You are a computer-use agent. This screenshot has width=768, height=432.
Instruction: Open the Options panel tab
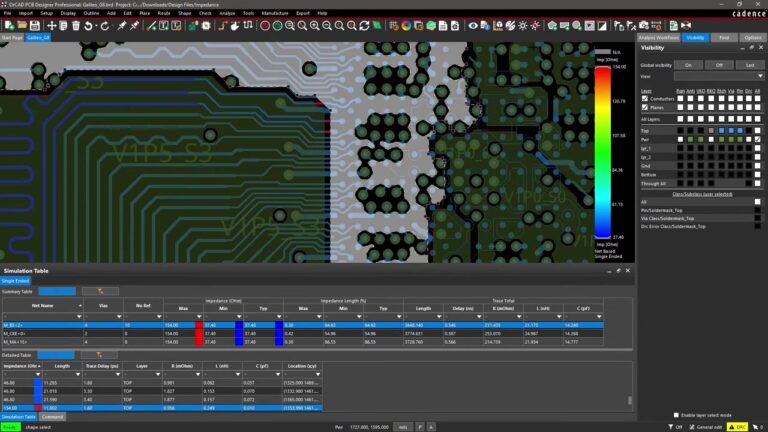tap(752, 37)
